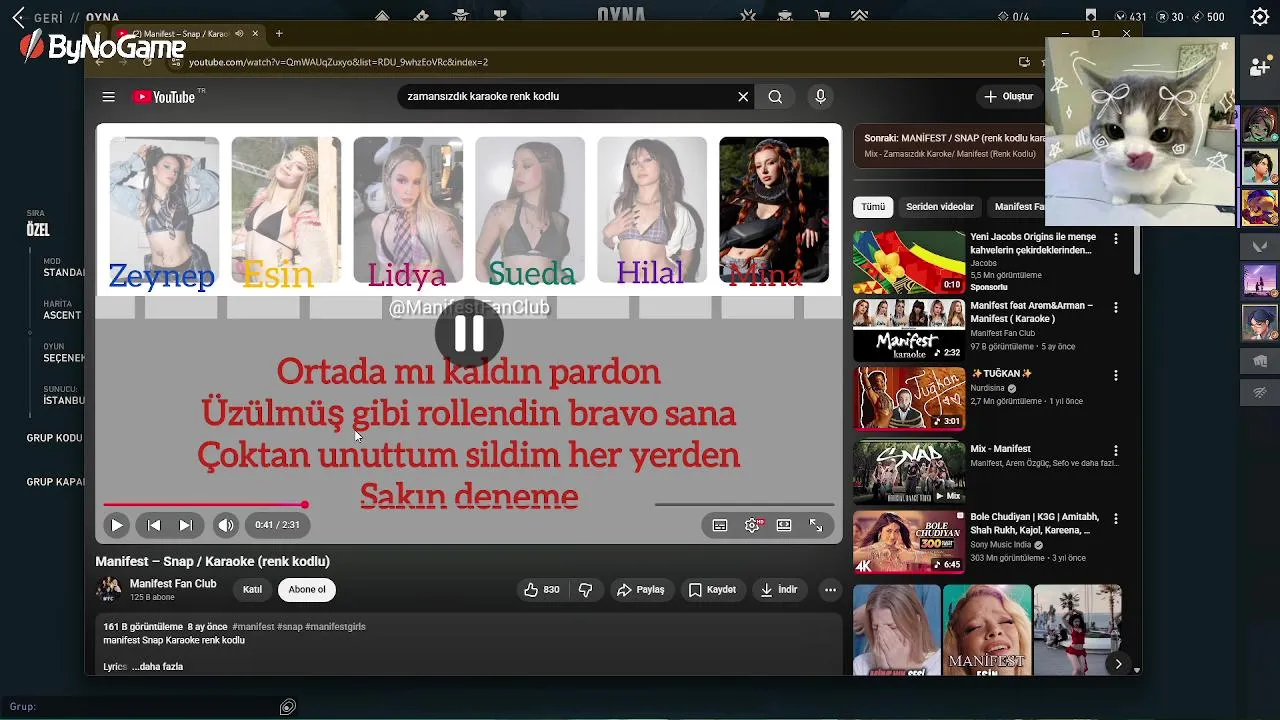Select the Tümü filter chip
This screenshot has height=720, width=1280.
tap(873, 207)
